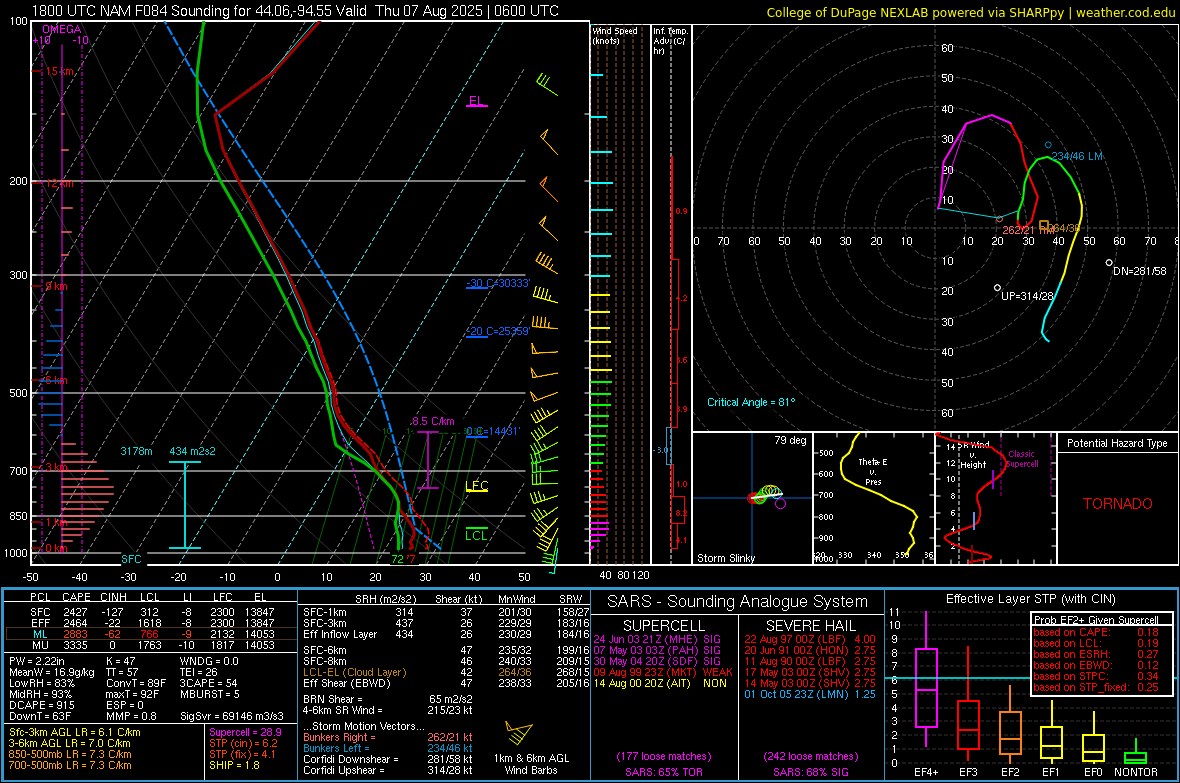Click the SHIP = 1.8 value
The width and height of the screenshot is (1180, 783).
click(x=234, y=765)
